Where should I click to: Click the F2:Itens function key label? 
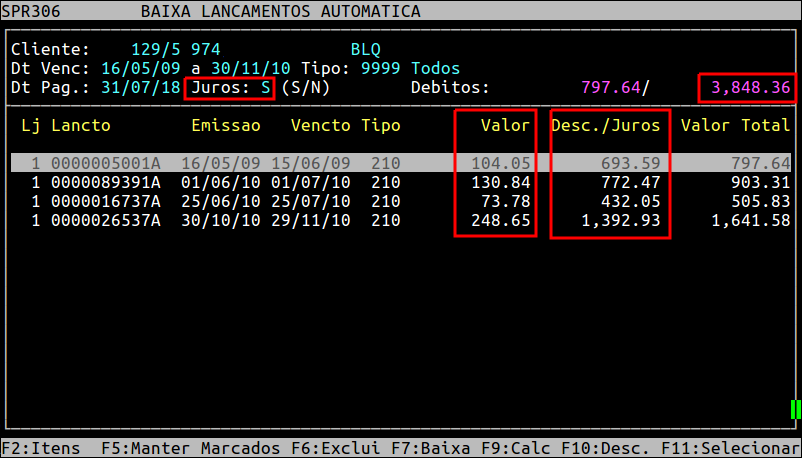pos(36,447)
